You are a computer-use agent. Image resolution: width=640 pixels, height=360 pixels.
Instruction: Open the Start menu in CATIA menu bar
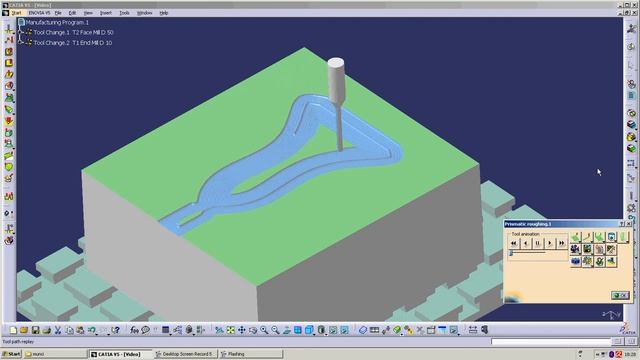[16, 13]
